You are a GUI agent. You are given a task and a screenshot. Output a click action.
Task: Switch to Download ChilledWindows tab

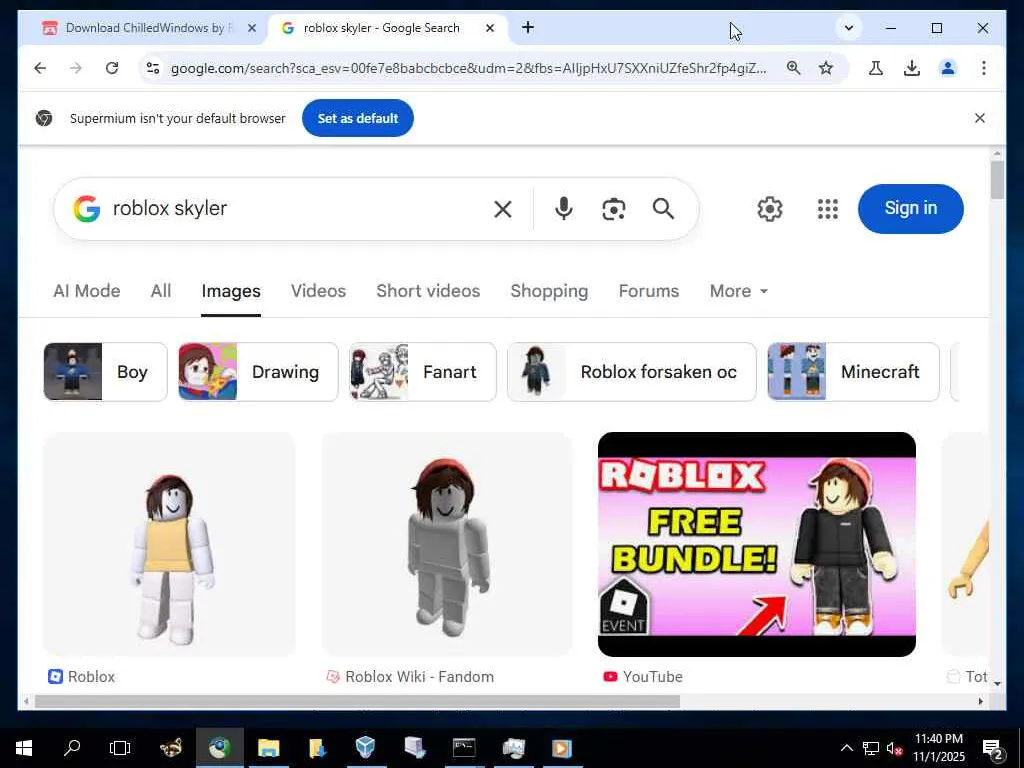click(149, 28)
